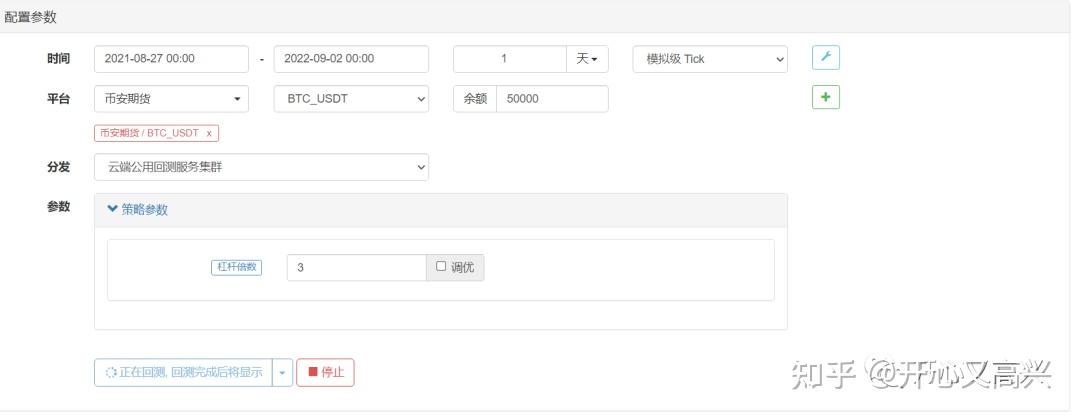This screenshot has width=1080, height=419.
Task: Remove the 币安期货 / BTC_USDT tag via x
Action: tap(209, 132)
